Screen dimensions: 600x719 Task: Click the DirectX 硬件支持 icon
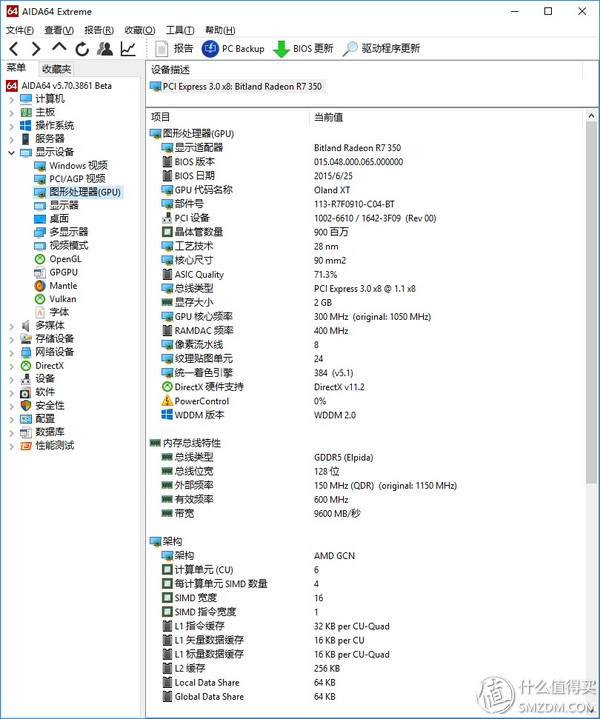[167, 387]
